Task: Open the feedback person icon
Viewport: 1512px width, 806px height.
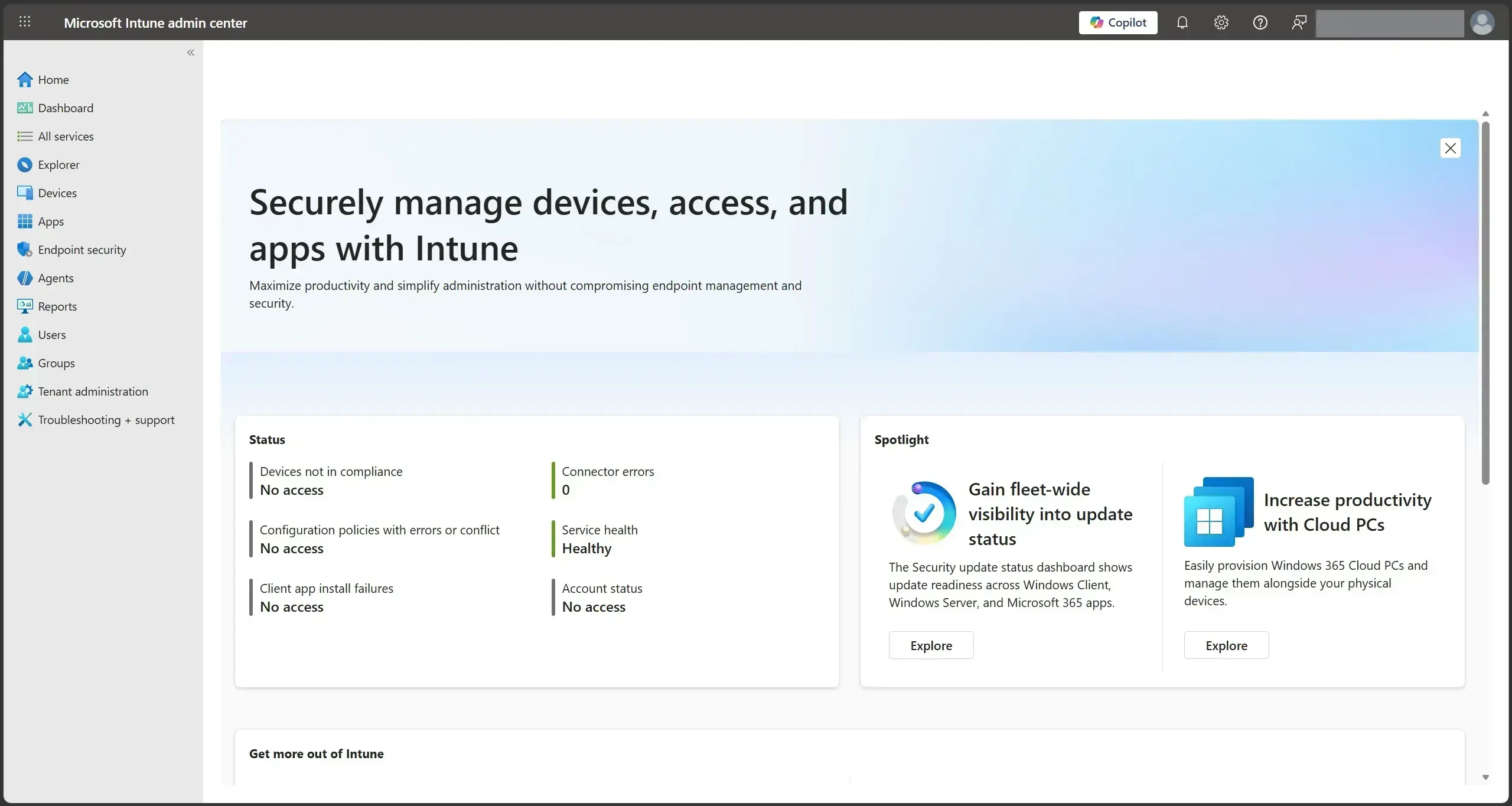Action: (x=1299, y=22)
